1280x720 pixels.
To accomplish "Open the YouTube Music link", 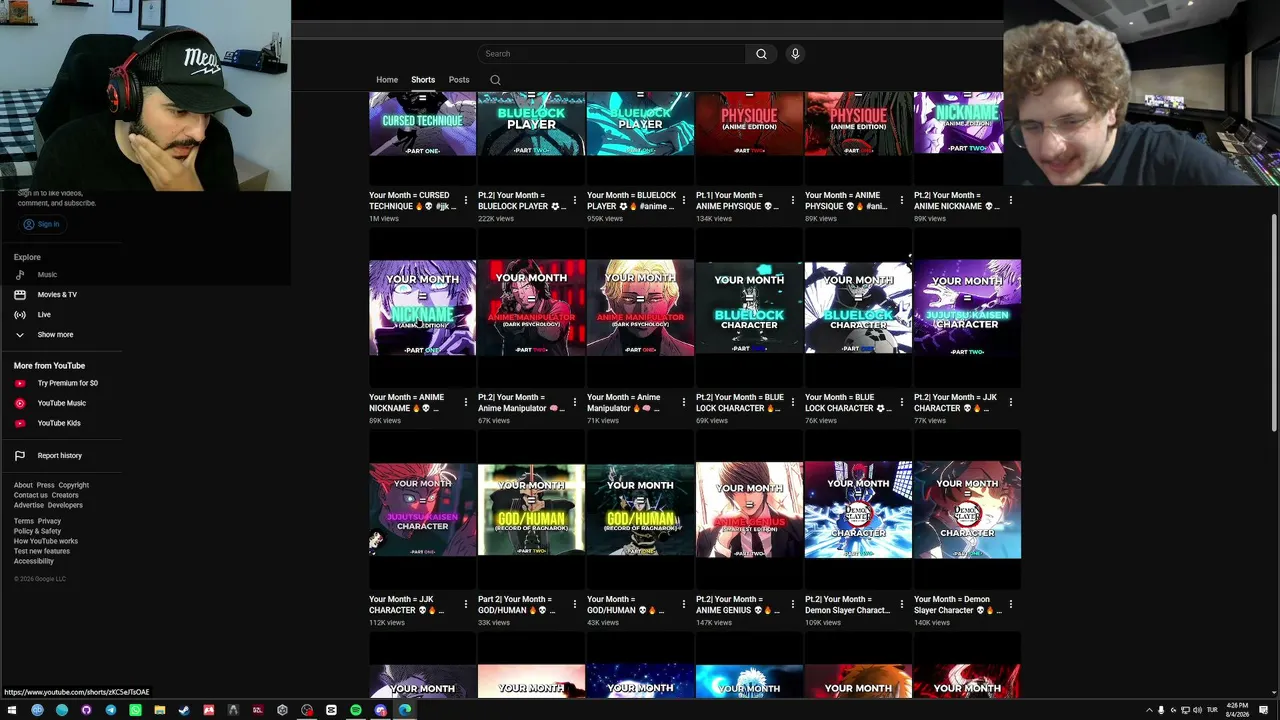I will (x=62, y=403).
